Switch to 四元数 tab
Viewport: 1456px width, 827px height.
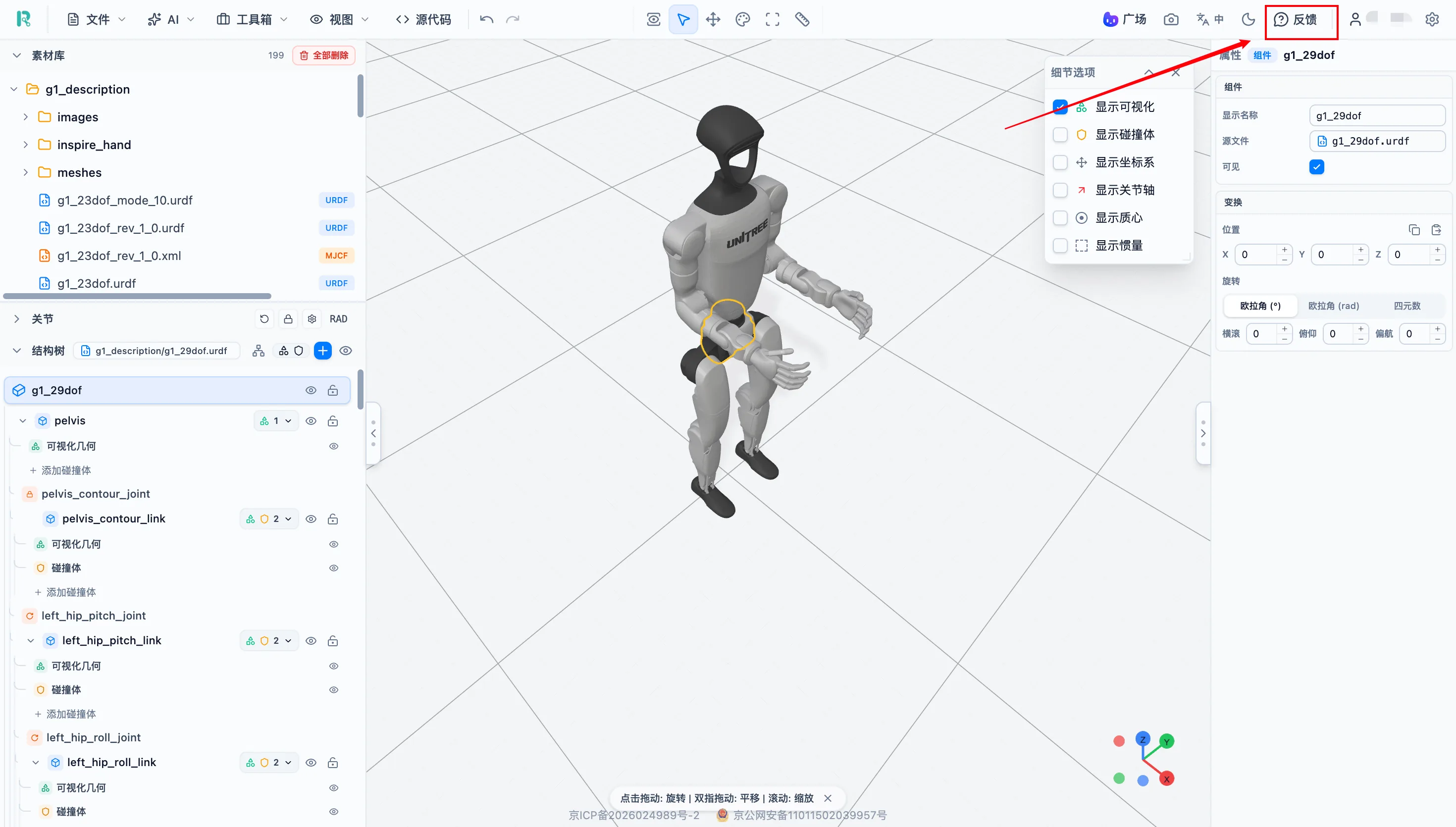pyautogui.click(x=1406, y=306)
